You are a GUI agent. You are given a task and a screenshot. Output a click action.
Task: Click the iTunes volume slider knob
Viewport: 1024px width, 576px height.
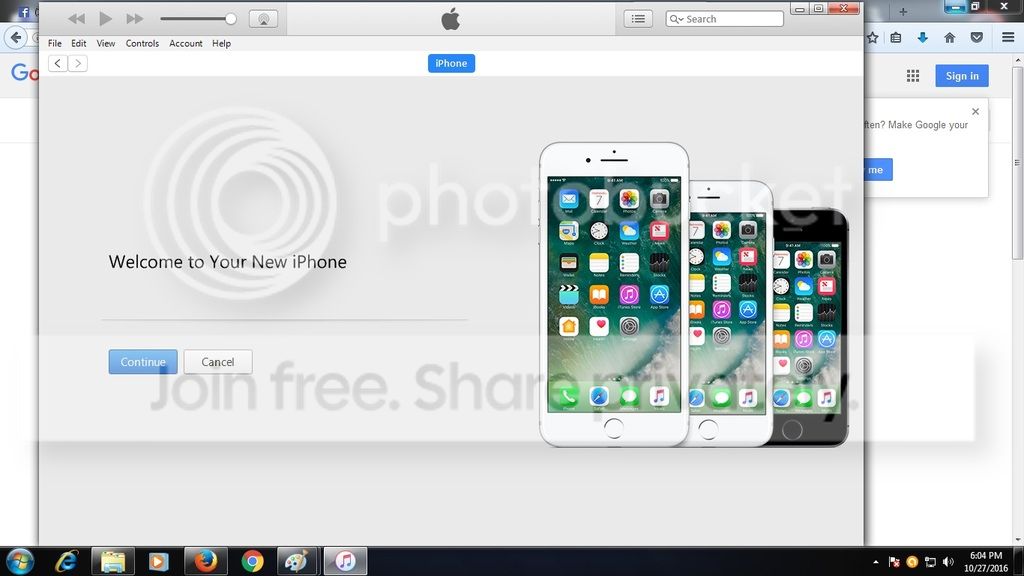coord(231,19)
